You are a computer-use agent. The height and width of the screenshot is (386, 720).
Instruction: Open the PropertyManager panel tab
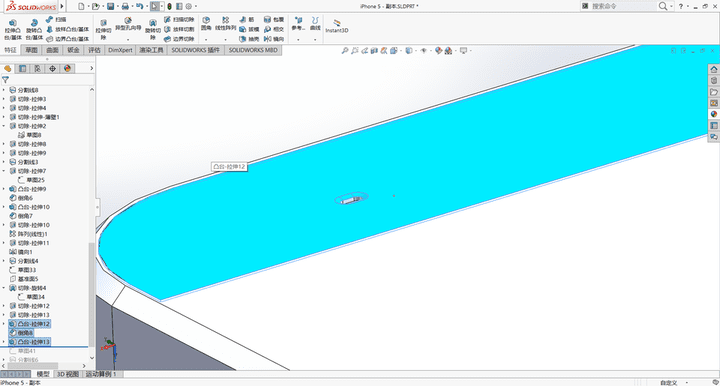pos(22,68)
